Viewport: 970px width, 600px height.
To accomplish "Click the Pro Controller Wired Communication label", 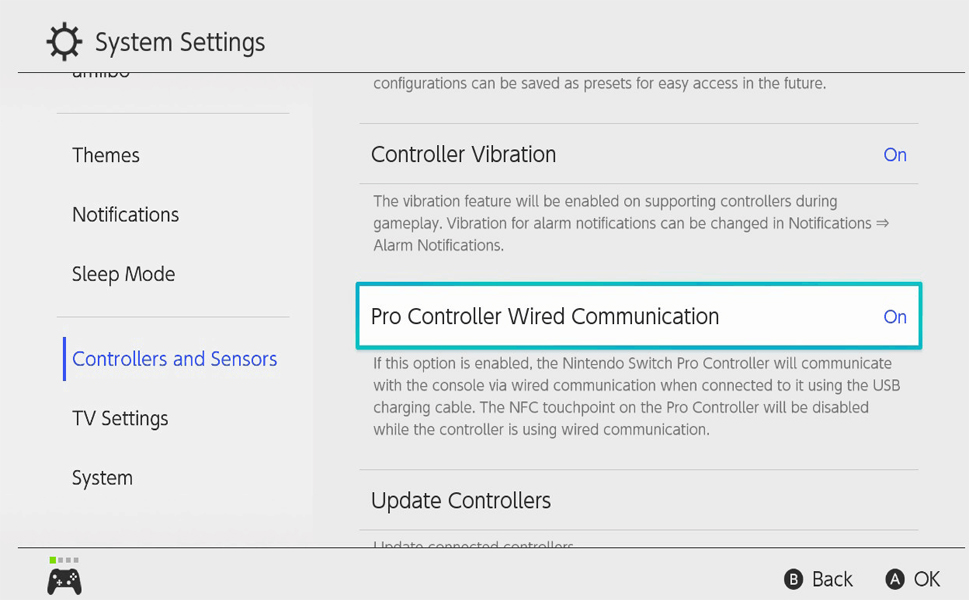I will tap(545, 317).
